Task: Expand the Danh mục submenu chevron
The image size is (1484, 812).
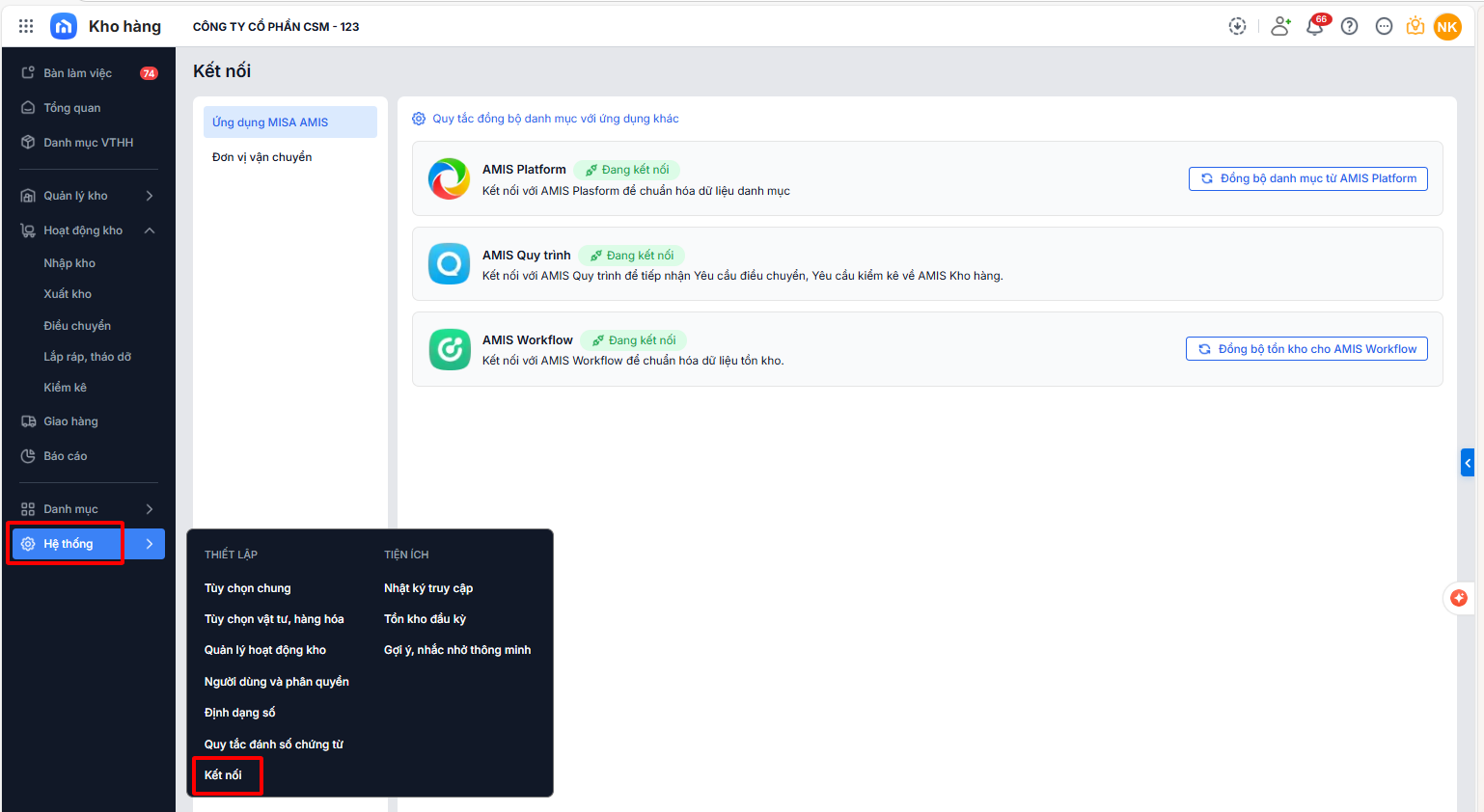Action: tap(150, 509)
